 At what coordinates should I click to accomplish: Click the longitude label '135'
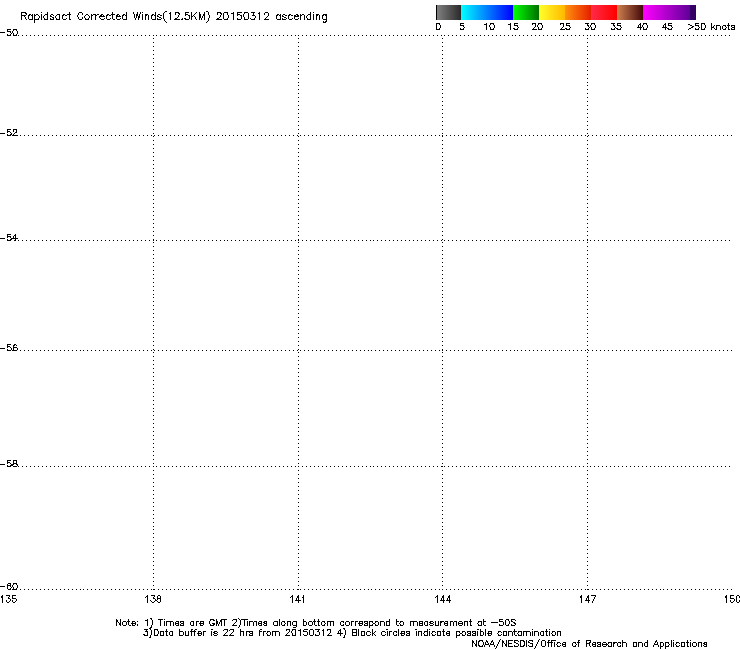tap(9, 599)
